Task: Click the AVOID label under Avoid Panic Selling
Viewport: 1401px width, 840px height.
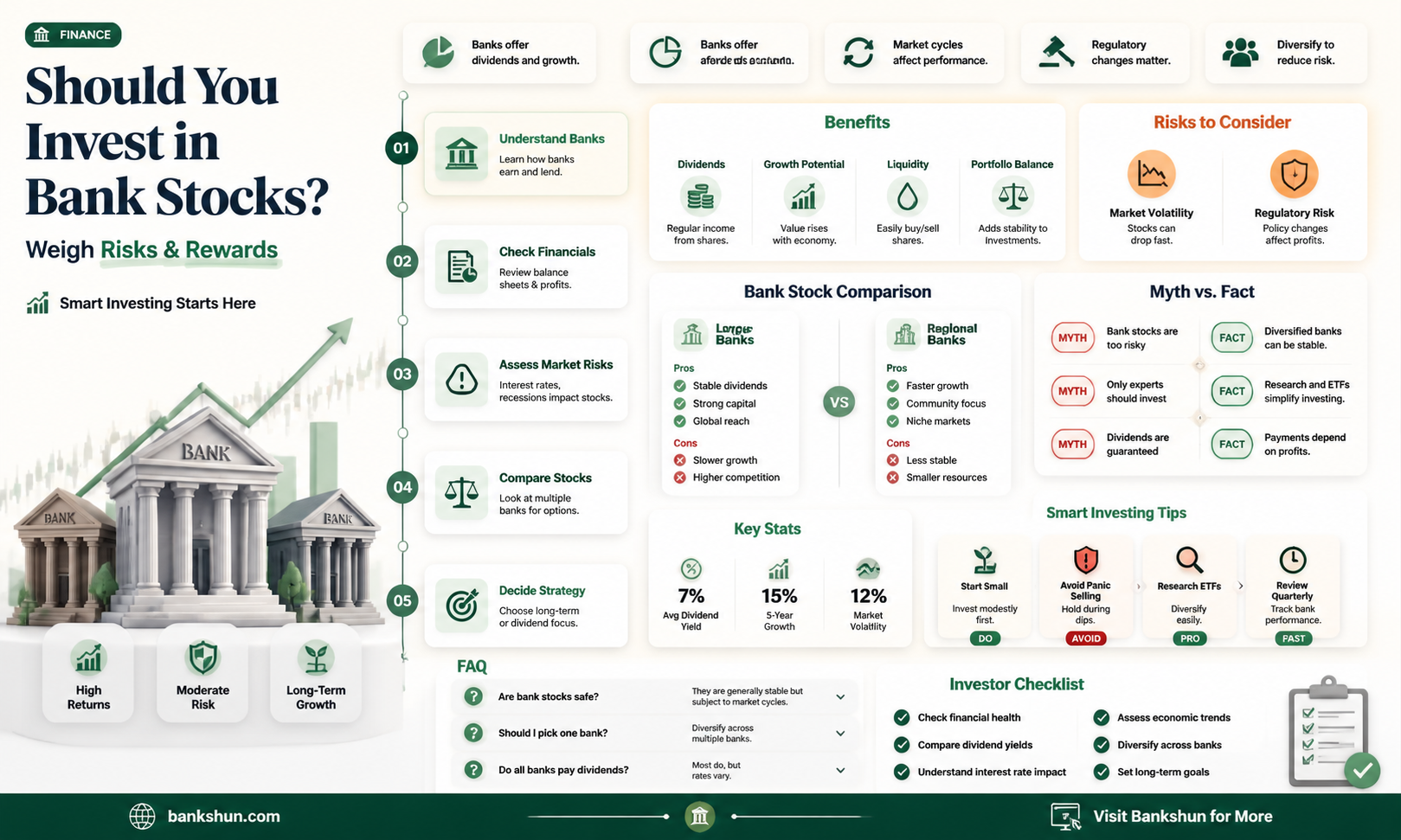Action: (x=1086, y=638)
